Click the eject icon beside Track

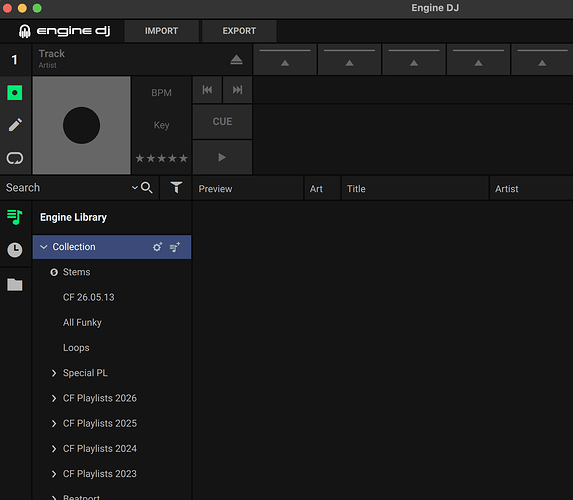point(236,60)
